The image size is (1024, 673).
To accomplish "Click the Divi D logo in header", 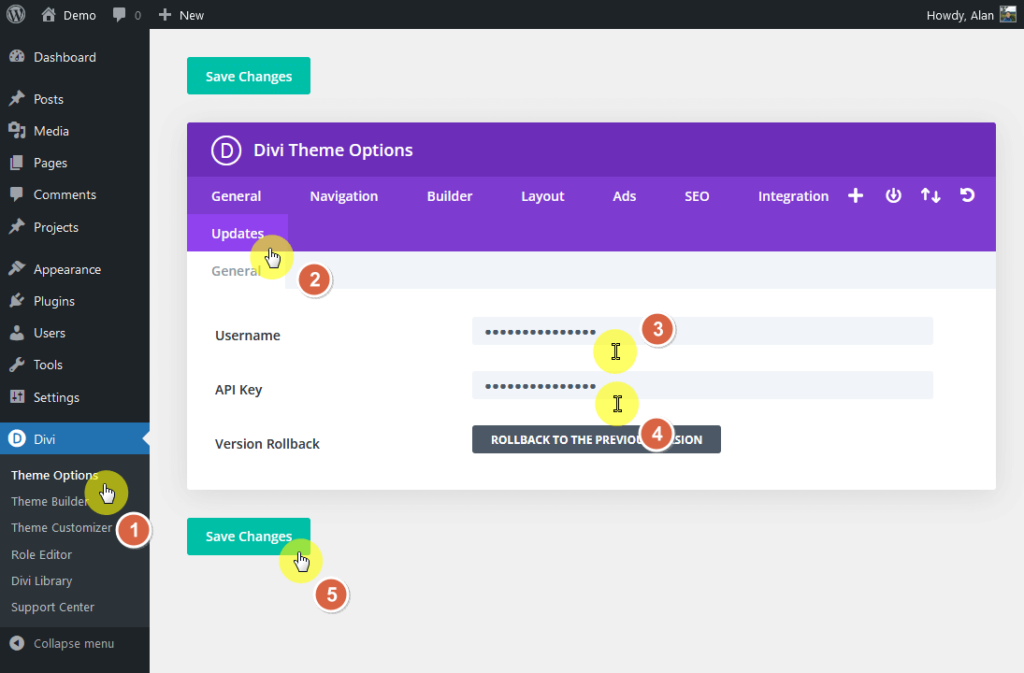I will coord(226,150).
